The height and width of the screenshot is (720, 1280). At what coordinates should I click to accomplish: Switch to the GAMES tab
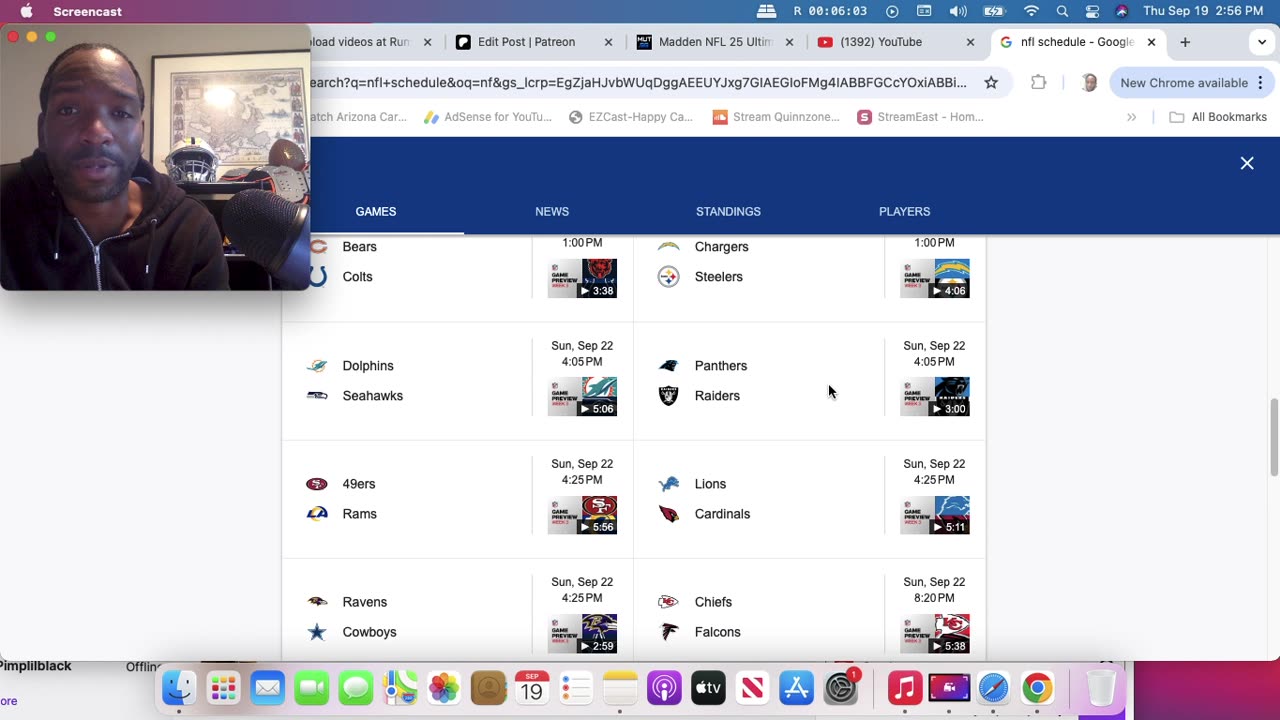click(376, 211)
